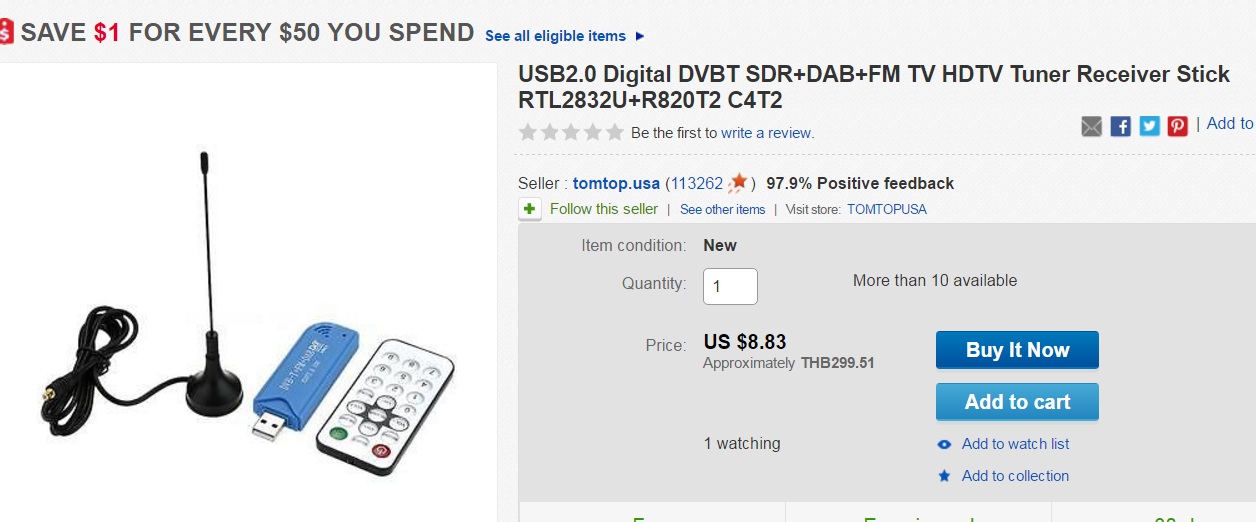
Task: Click the Buy It Now button
Action: 1017,350
